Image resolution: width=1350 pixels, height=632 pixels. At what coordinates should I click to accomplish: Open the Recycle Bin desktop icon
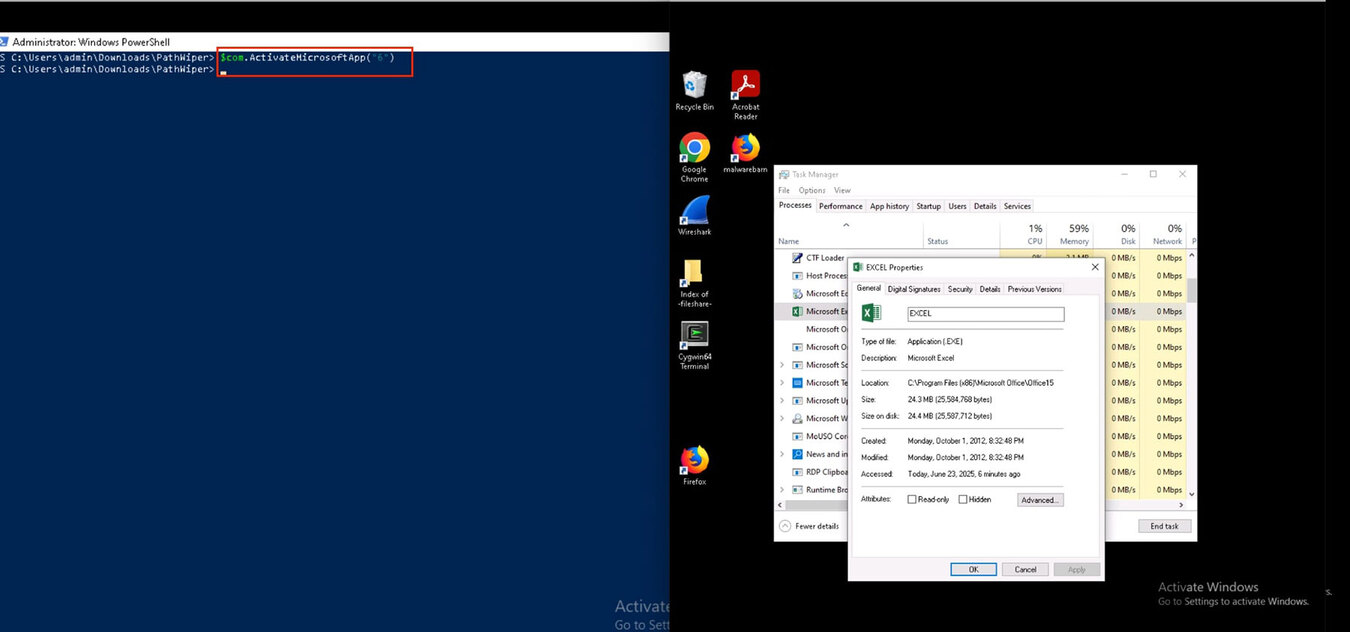click(694, 85)
